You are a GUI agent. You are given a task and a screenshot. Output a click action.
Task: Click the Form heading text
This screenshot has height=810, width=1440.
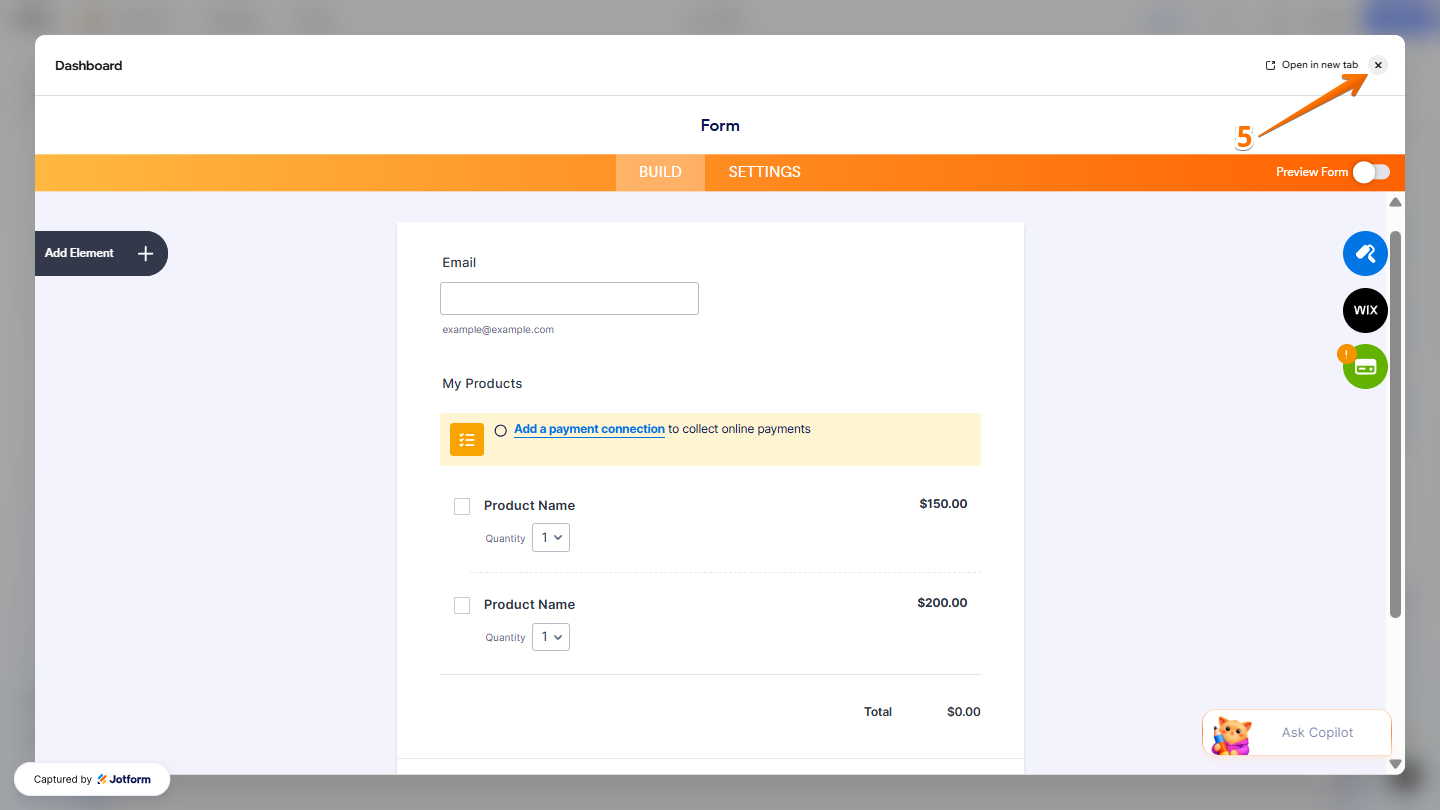tap(720, 126)
